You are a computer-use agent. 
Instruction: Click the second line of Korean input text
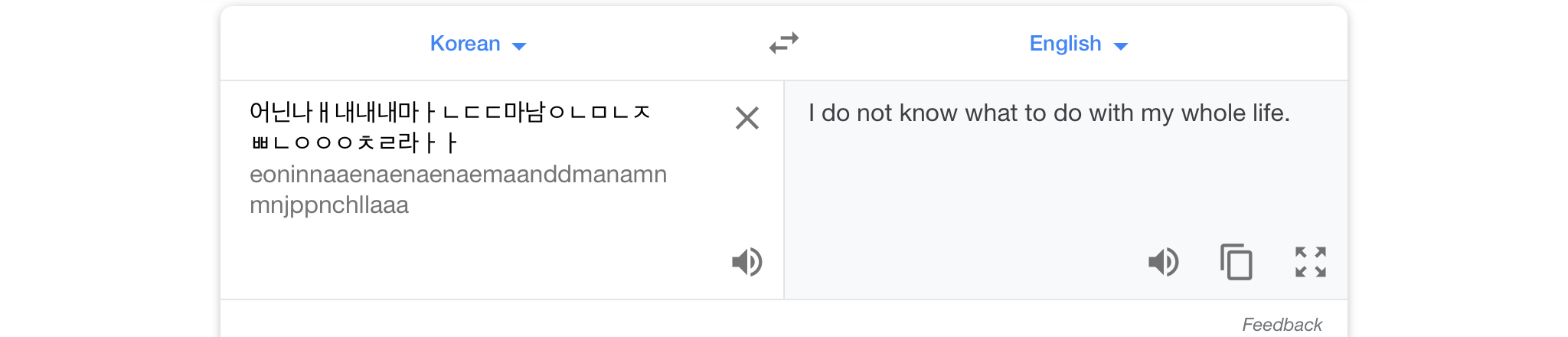pyautogui.click(x=353, y=143)
